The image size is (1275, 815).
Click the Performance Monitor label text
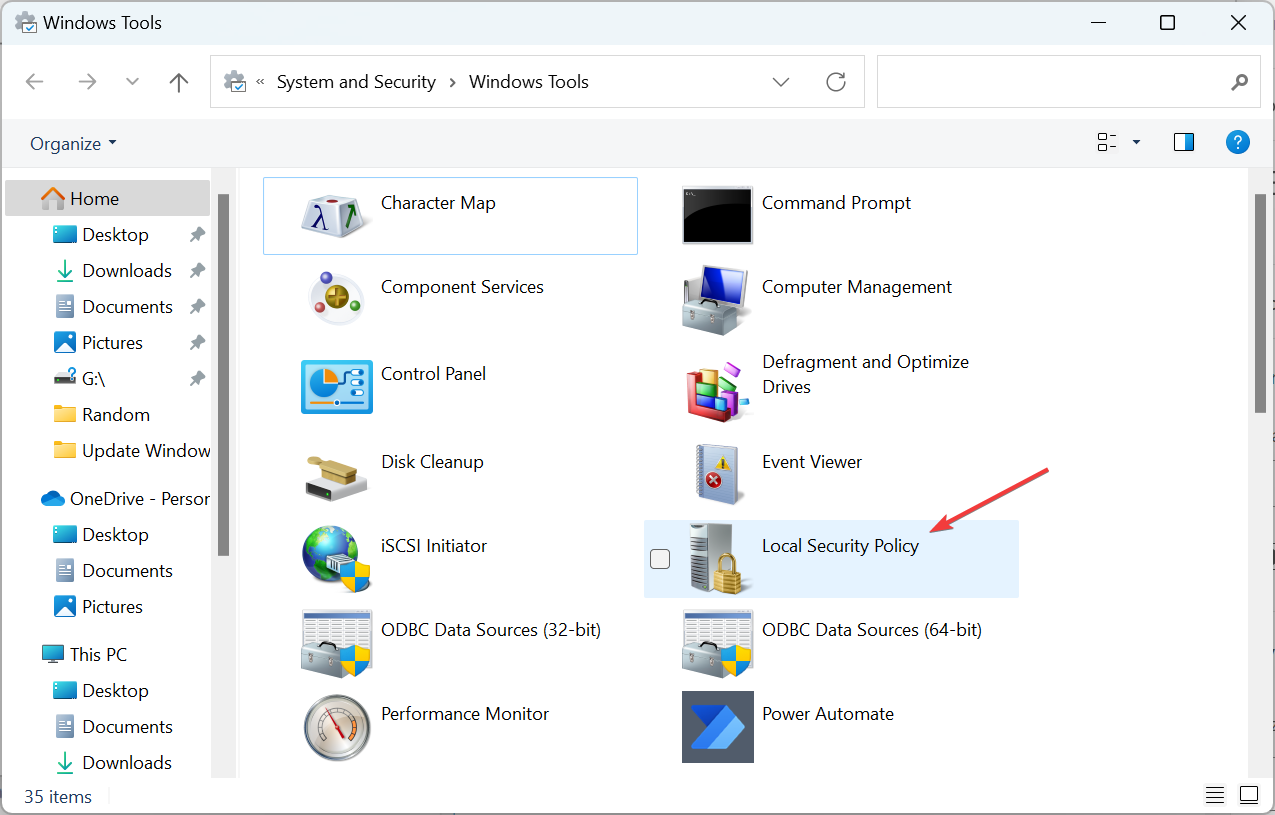[x=465, y=714]
